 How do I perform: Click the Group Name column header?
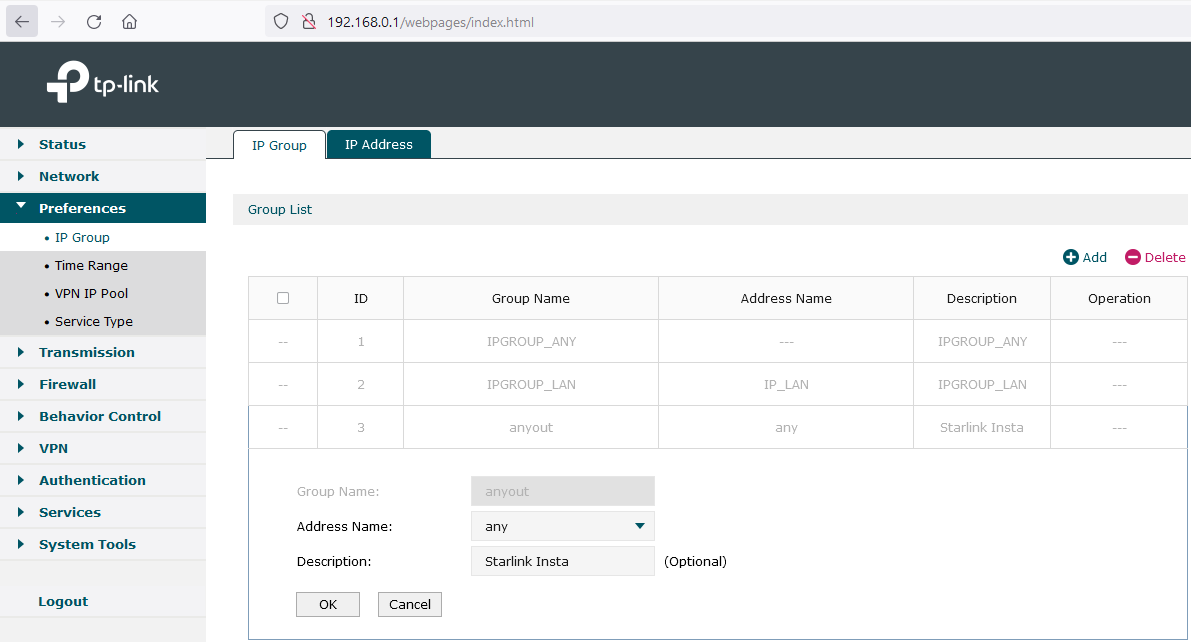[531, 298]
